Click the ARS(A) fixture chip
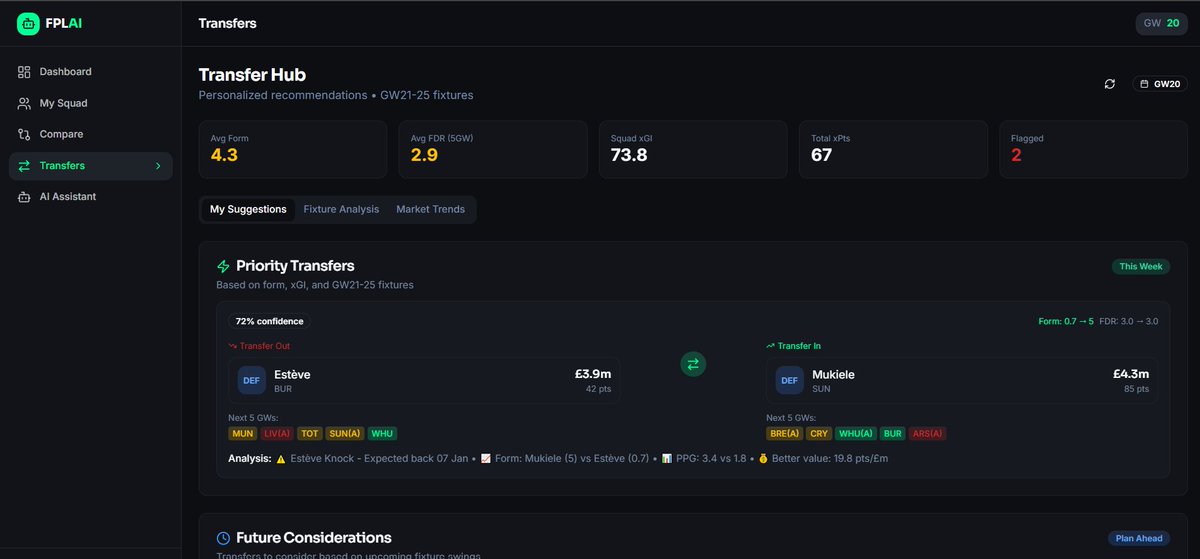1200x559 pixels. click(928, 434)
